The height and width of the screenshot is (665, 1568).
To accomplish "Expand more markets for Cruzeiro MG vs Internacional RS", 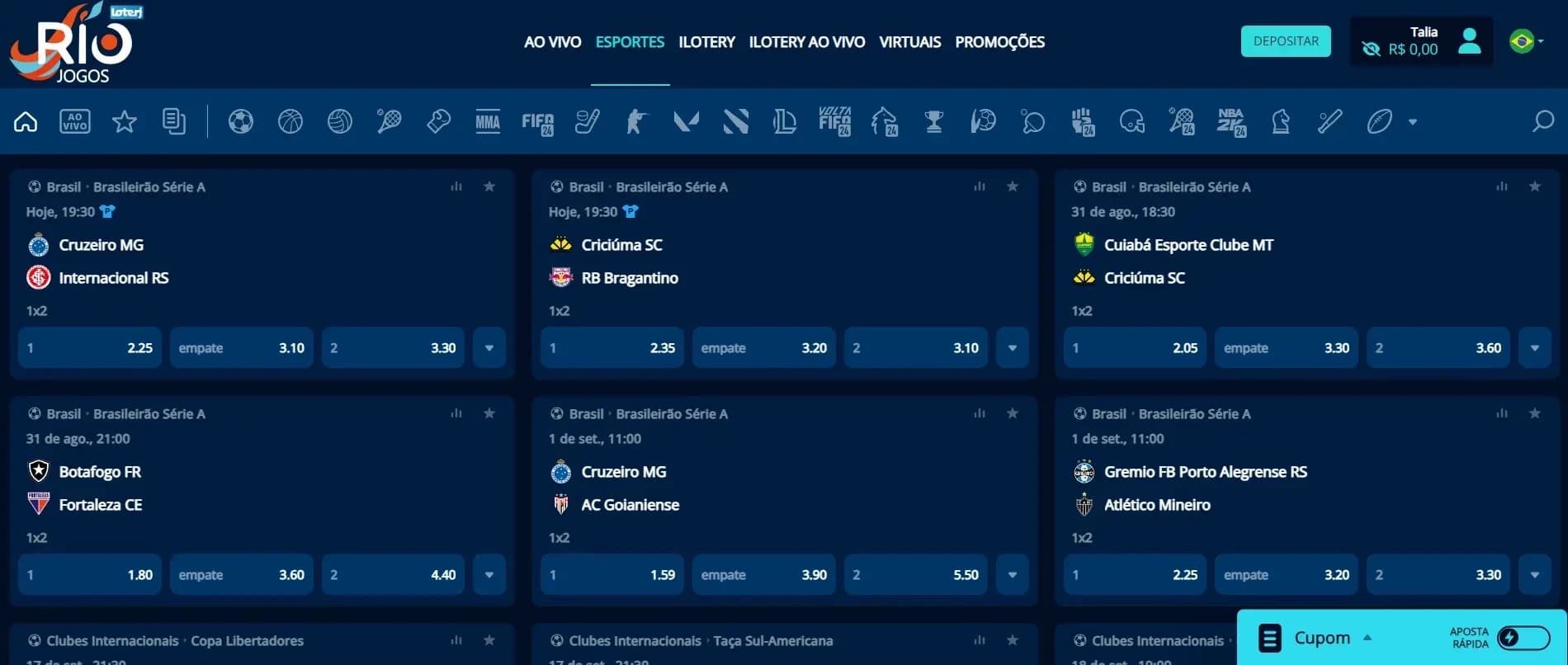I will (x=489, y=348).
